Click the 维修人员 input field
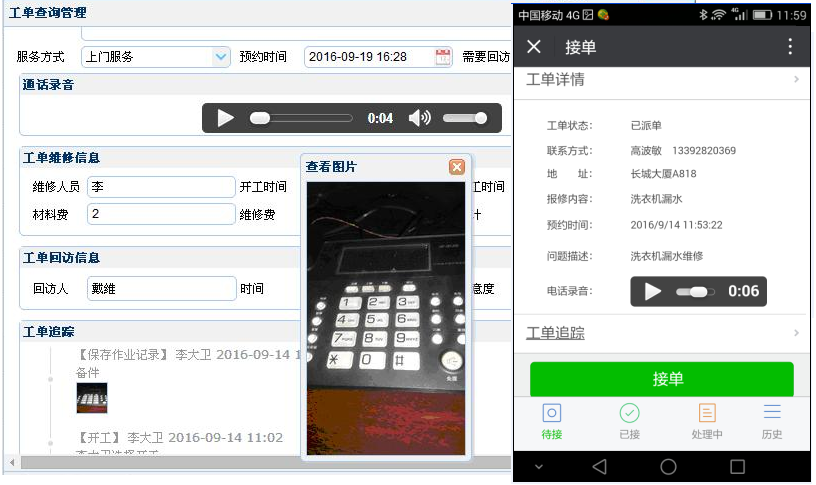The height and width of the screenshot is (485, 816). coord(160,187)
